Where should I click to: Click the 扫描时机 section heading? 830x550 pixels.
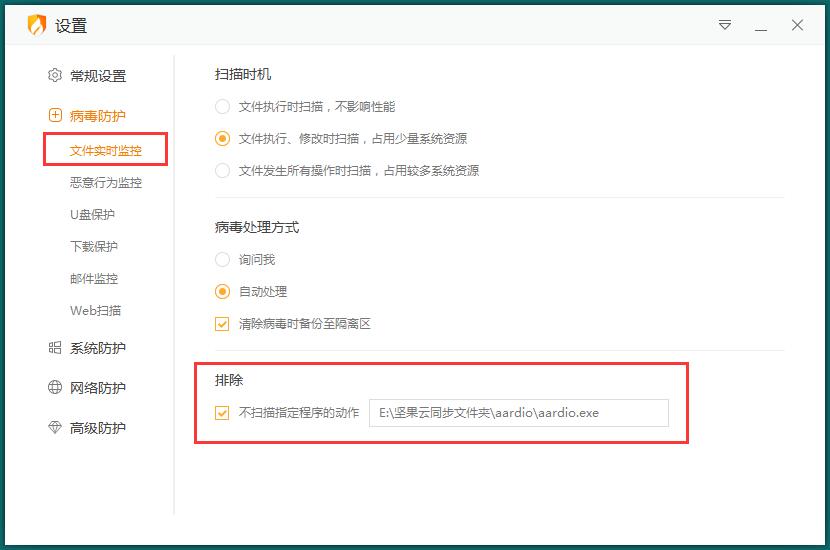[243, 74]
